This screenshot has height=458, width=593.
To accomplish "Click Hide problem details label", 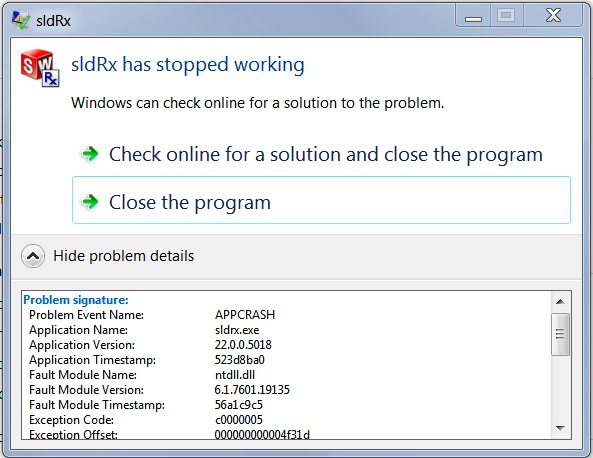I will pos(124,256).
